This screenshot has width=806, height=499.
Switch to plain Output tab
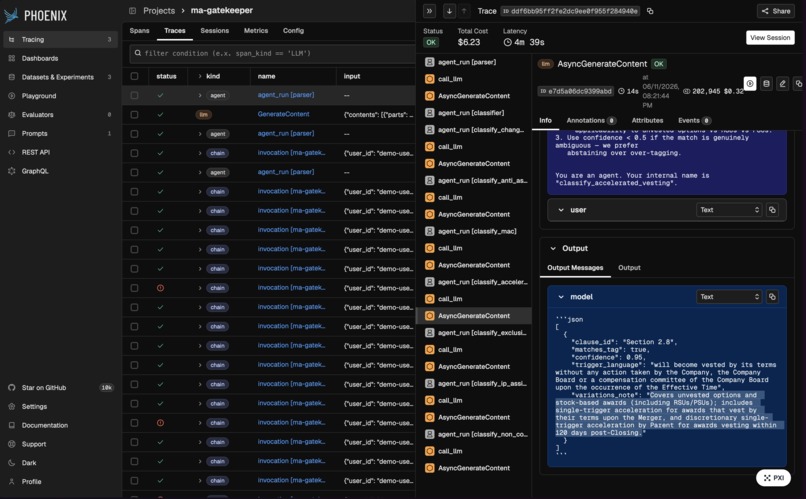[x=629, y=268]
